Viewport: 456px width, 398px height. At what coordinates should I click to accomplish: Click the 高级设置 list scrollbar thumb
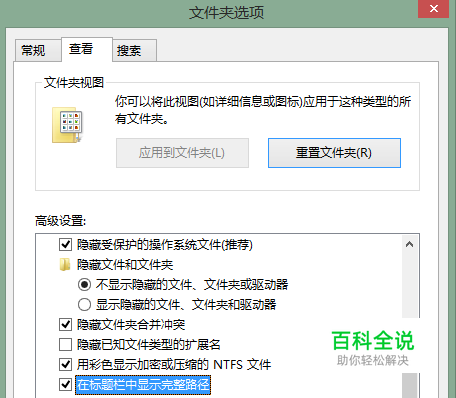point(410,385)
